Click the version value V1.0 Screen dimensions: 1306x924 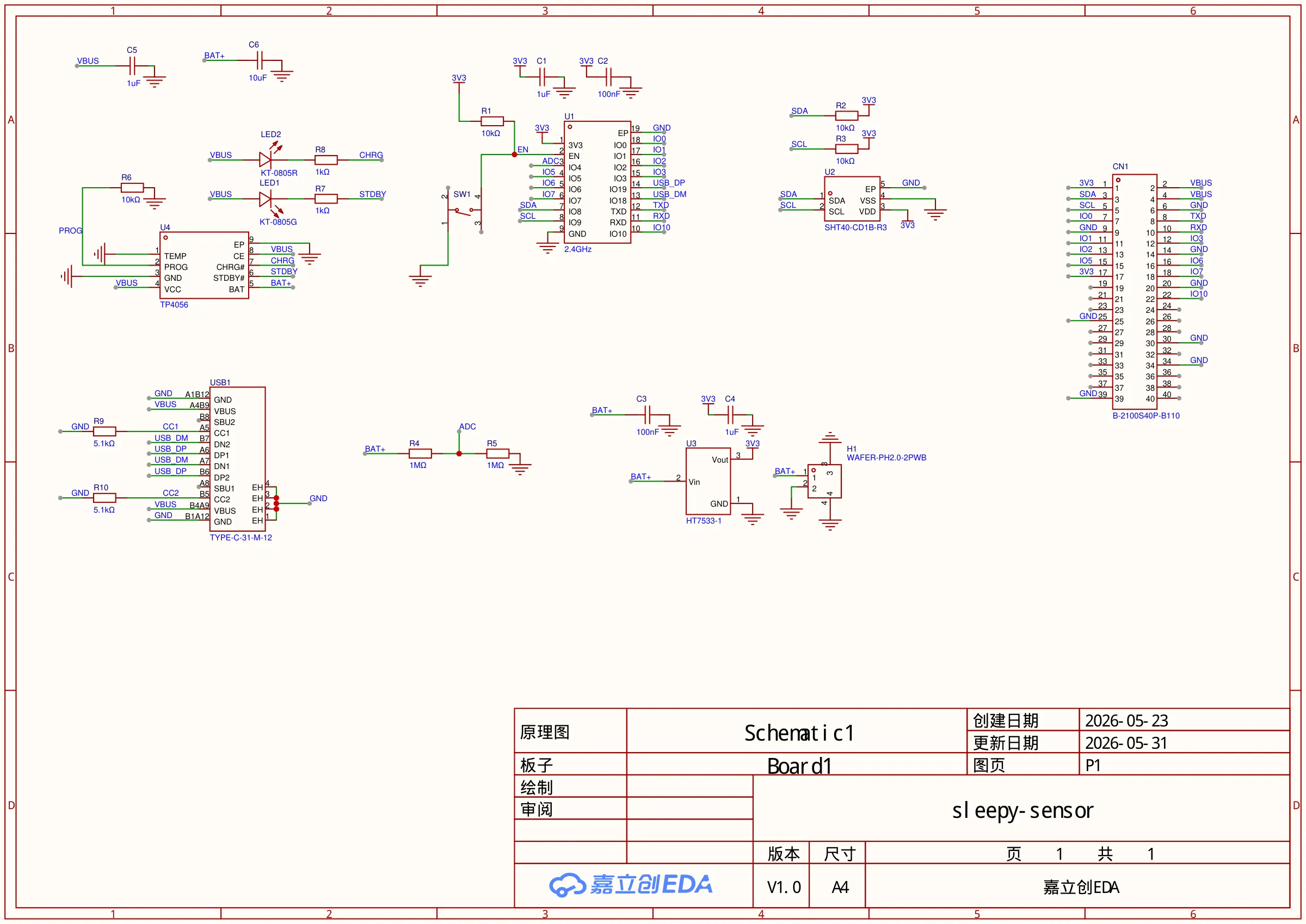[784, 888]
